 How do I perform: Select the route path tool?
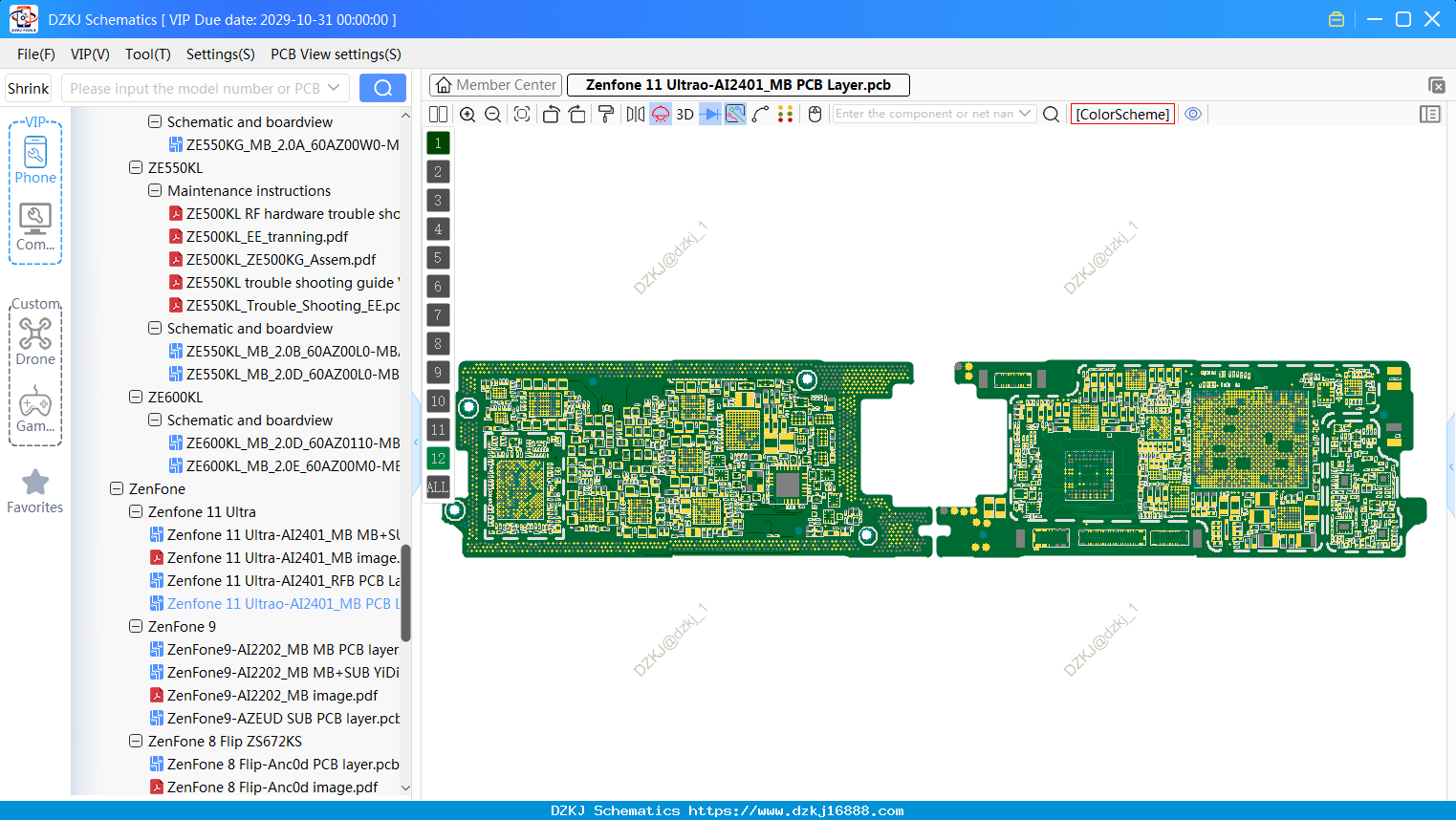pos(761,114)
